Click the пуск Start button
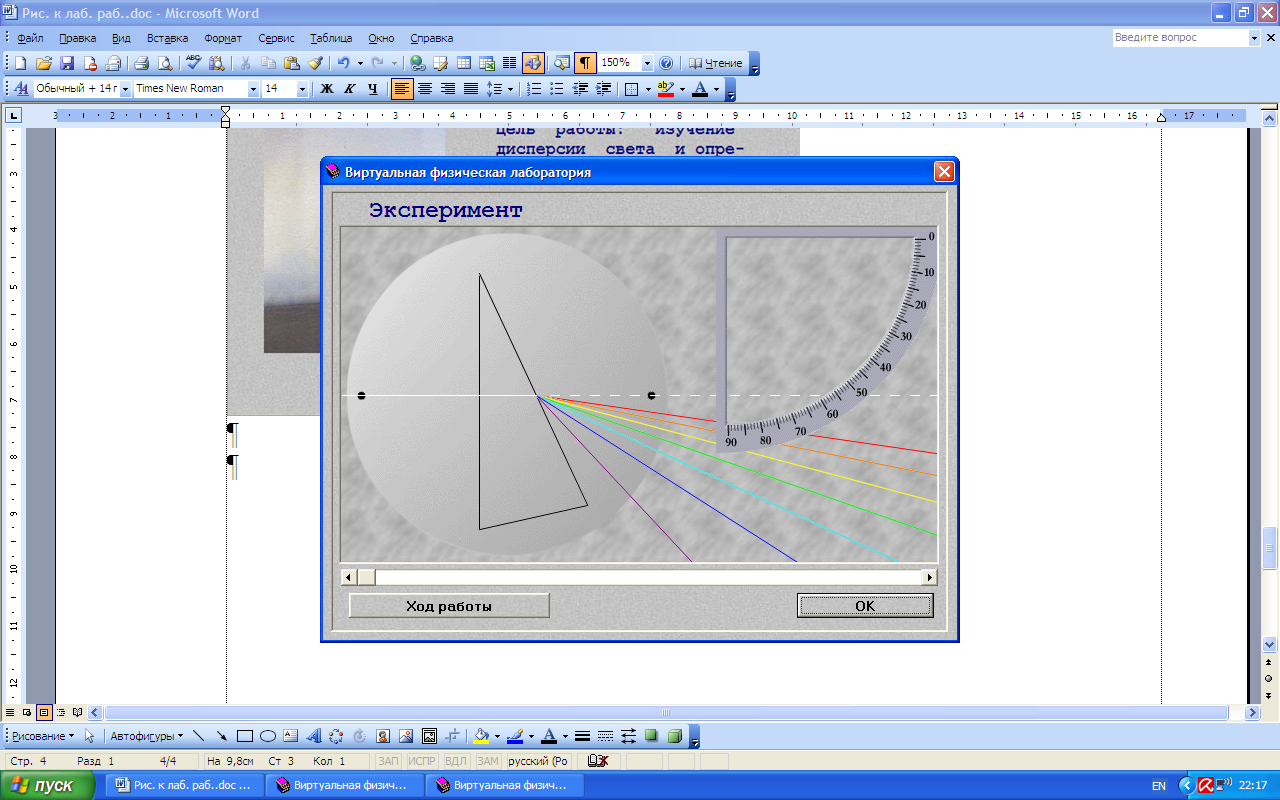The image size is (1280, 800). [x=46, y=786]
